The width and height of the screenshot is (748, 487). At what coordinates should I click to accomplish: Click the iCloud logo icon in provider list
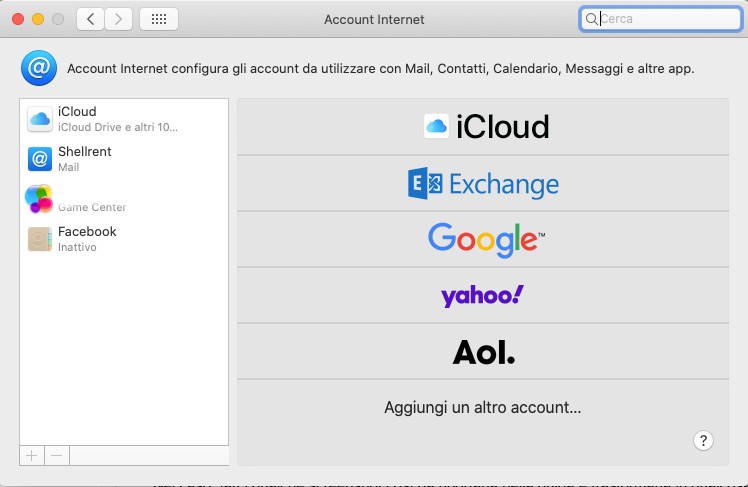pos(436,126)
